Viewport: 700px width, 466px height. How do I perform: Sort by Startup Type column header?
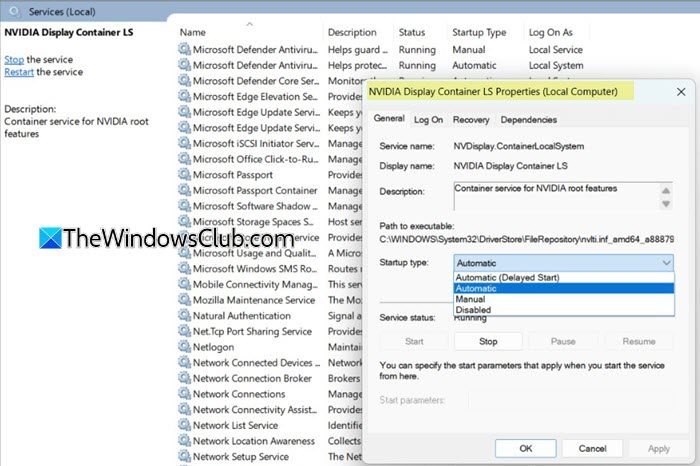pyautogui.click(x=486, y=32)
